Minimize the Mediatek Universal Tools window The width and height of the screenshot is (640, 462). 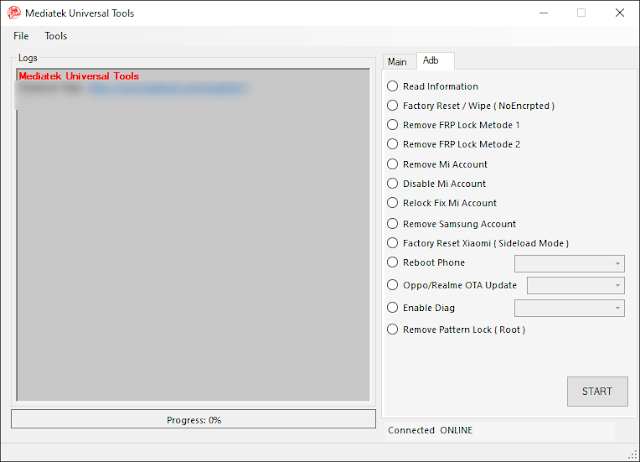(544, 13)
